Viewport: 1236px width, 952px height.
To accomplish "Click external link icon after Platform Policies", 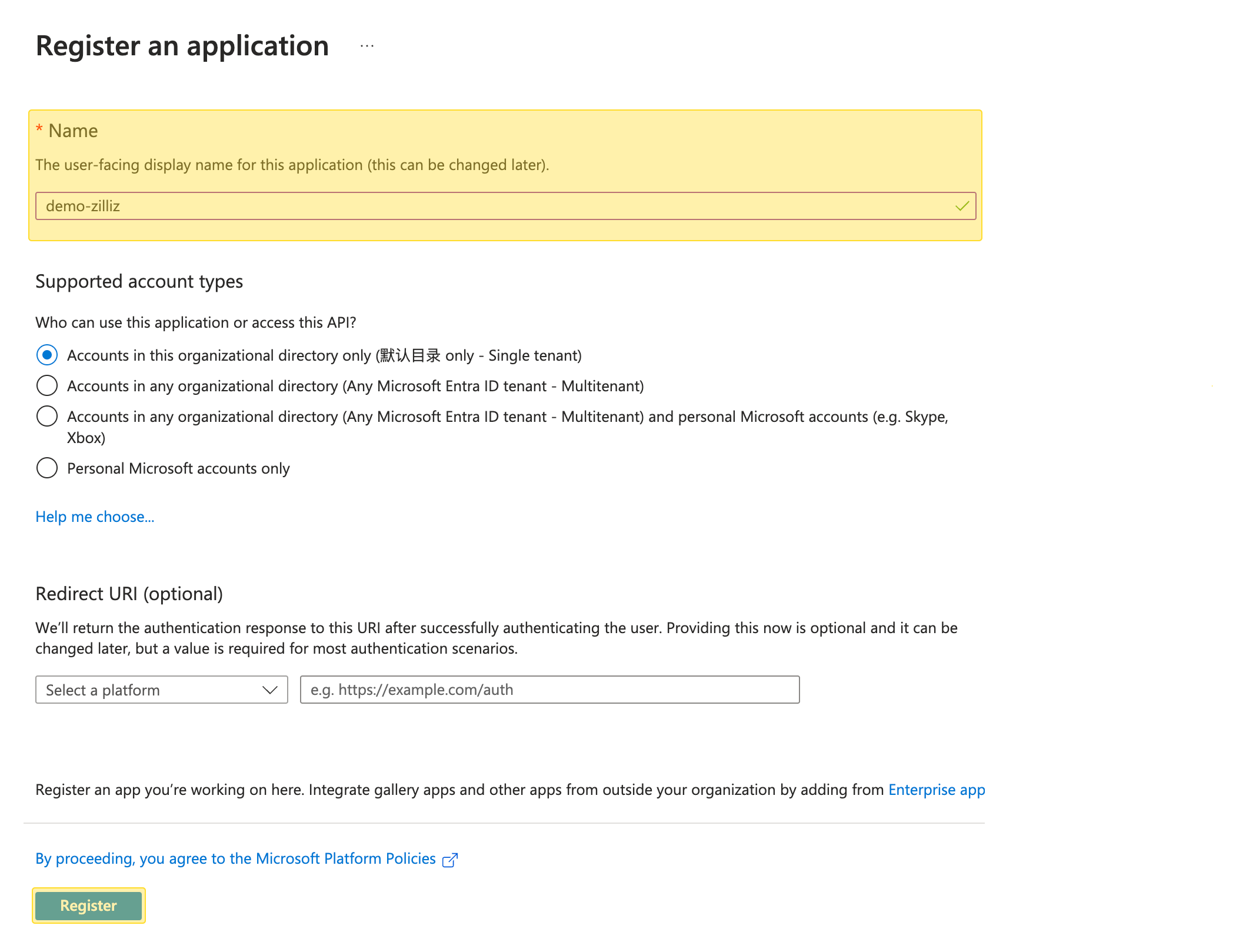I will (449, 860).
